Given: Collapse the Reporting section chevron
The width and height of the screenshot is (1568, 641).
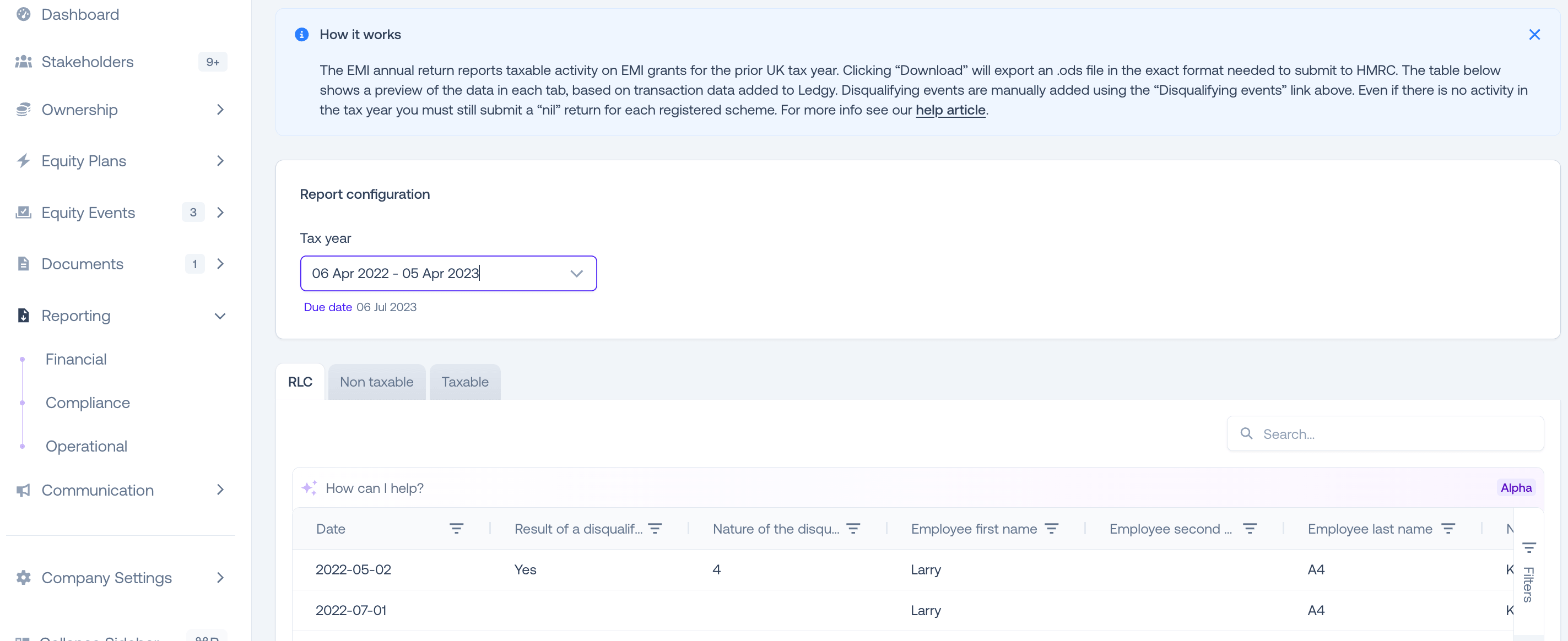Looking at the screenshot, I should pos(220,316).
